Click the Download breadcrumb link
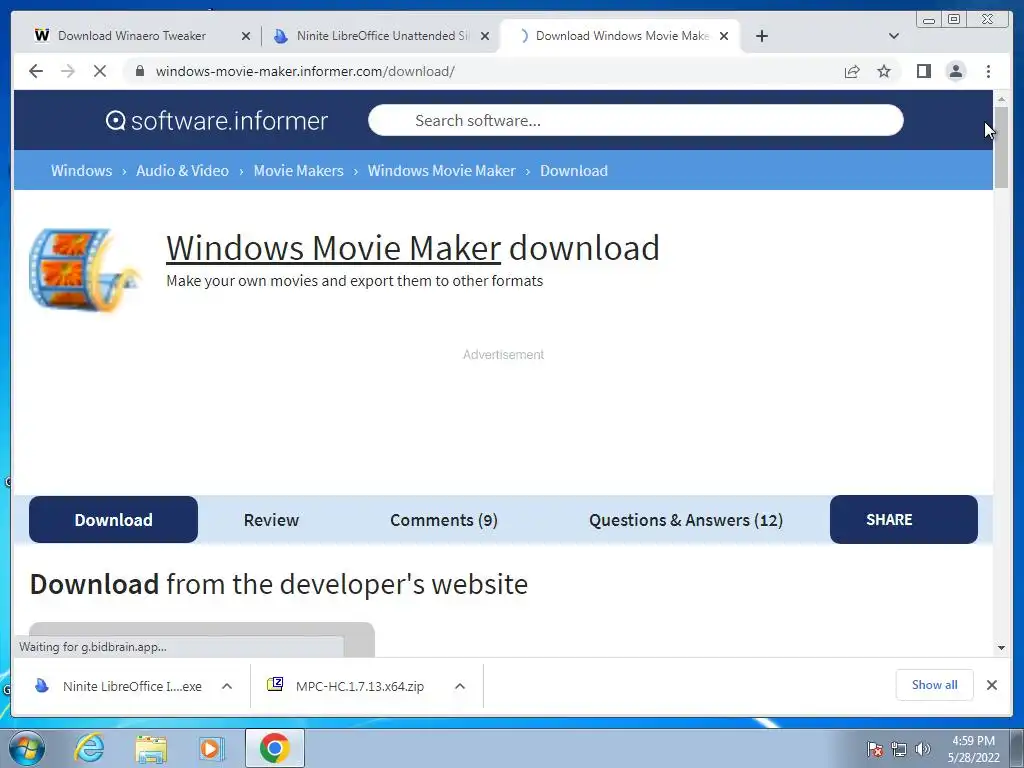 point(574,171)
